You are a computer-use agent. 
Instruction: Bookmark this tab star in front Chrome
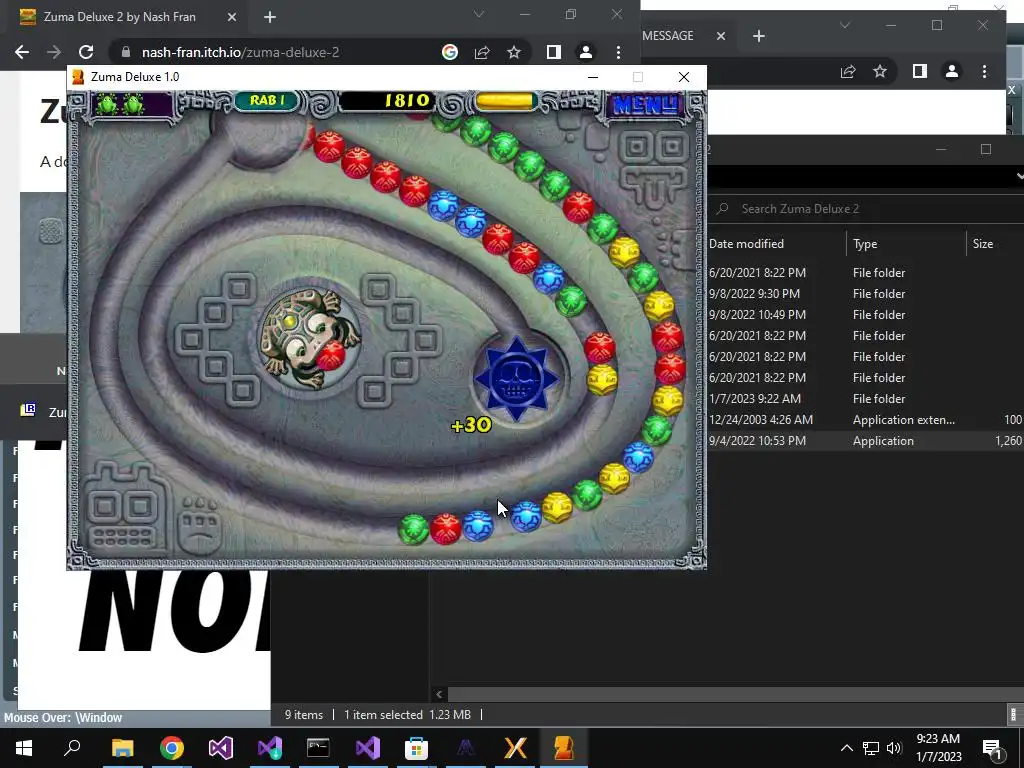[x=514, y=52]
